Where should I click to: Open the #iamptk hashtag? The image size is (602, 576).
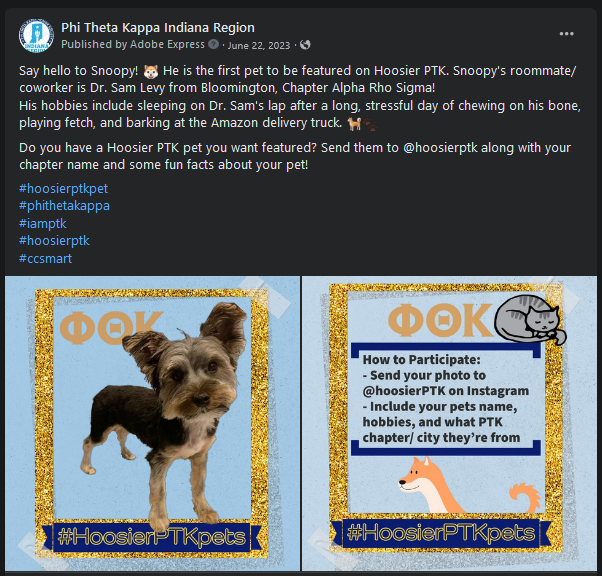43,223
